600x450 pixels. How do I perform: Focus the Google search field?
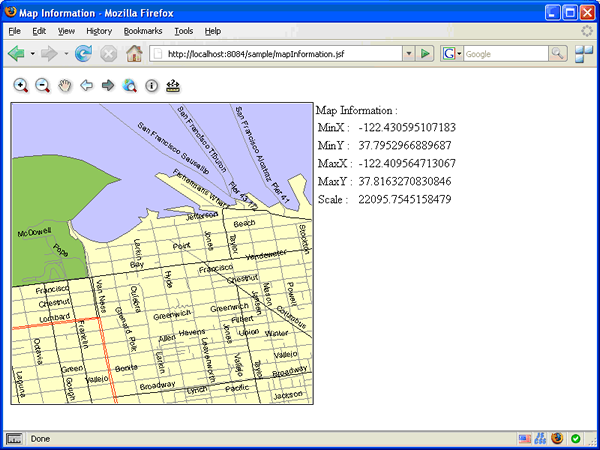click(x=505, y=54)
